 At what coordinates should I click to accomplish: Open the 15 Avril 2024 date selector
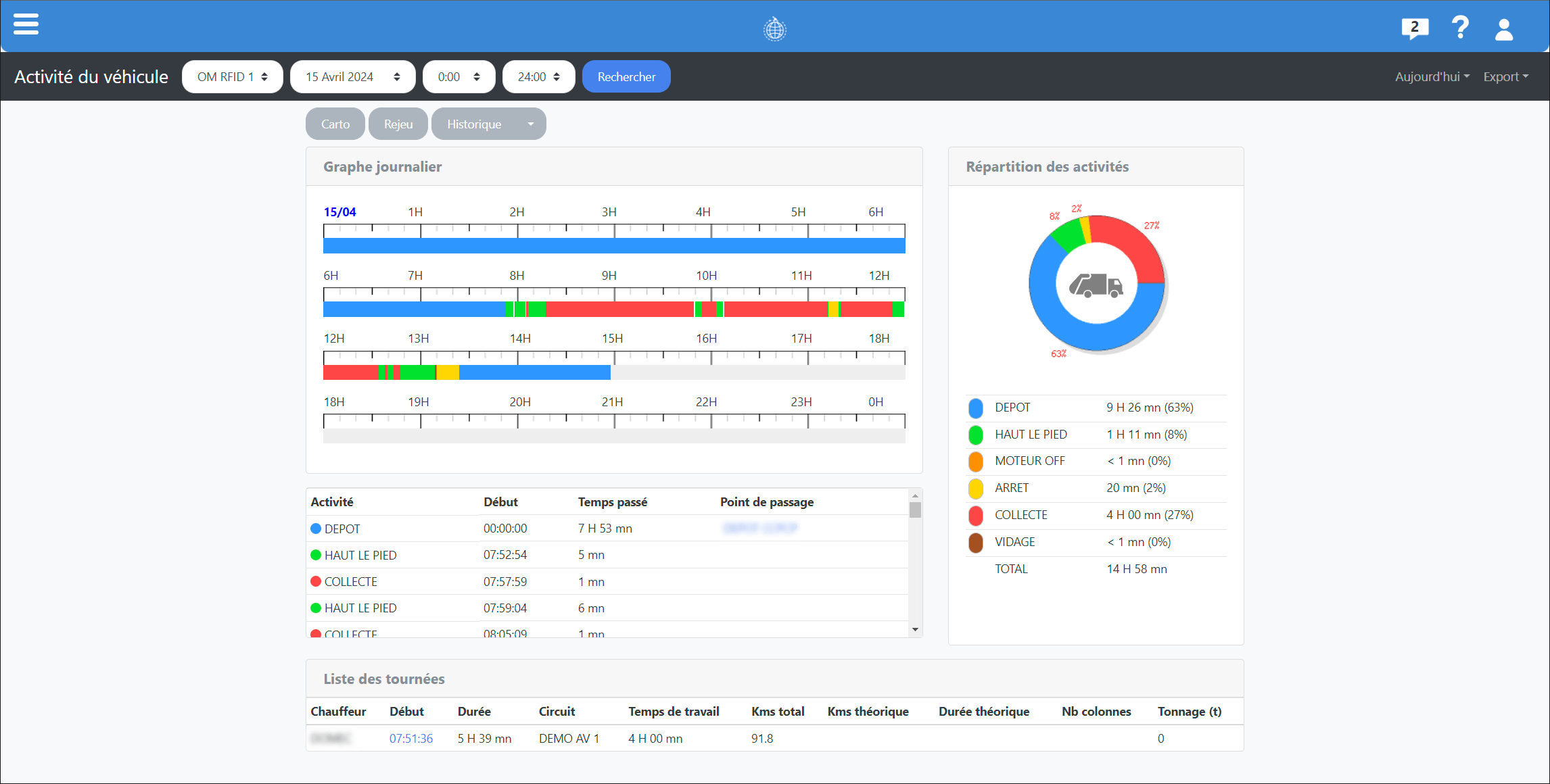[352, 77]
